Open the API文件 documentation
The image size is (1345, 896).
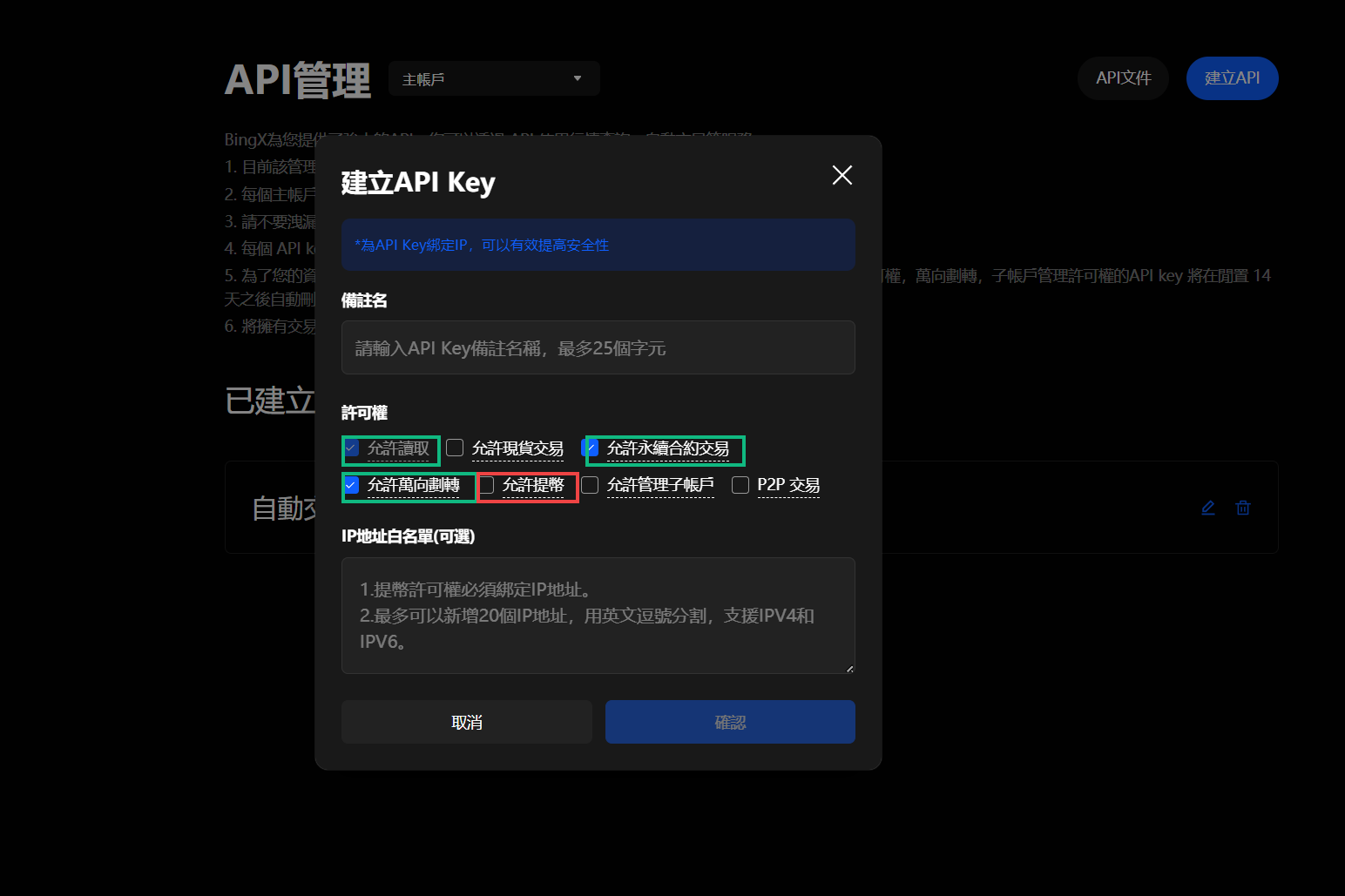(x=1123, y=77)
